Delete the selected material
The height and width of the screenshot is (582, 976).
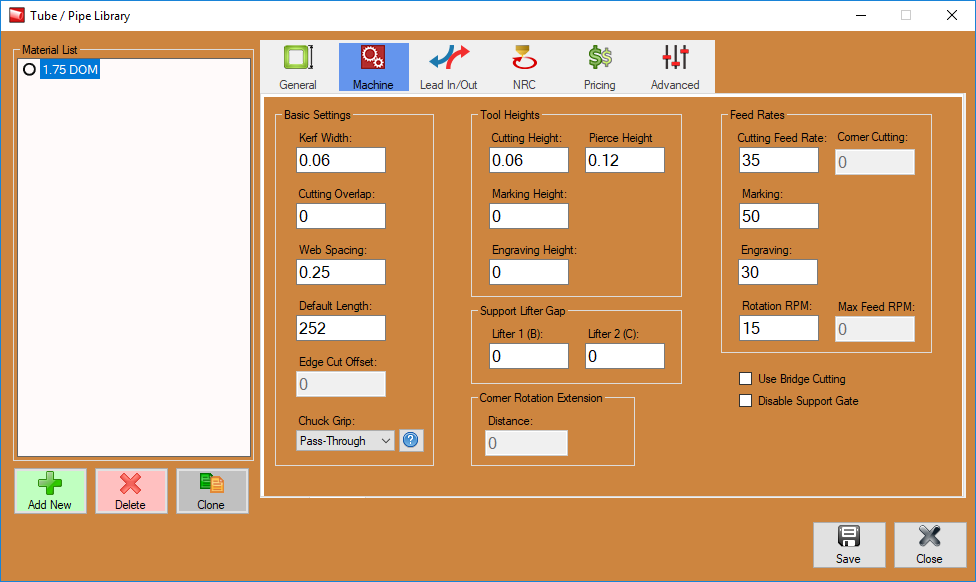pos(131,491)
